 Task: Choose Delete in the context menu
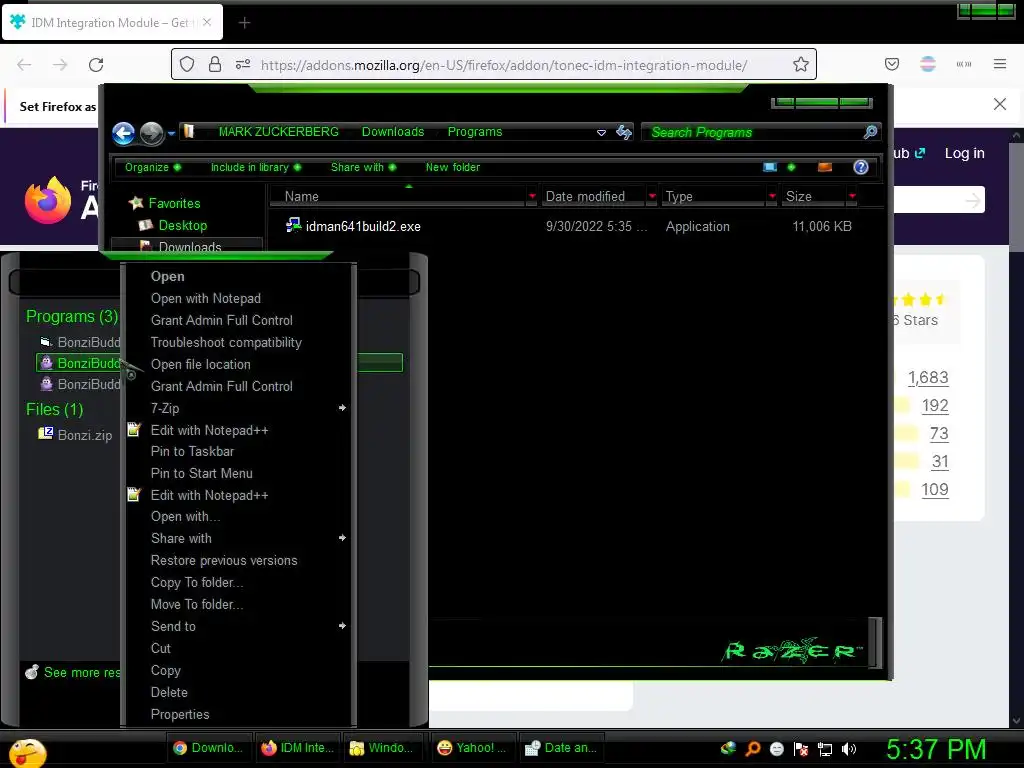238,692
